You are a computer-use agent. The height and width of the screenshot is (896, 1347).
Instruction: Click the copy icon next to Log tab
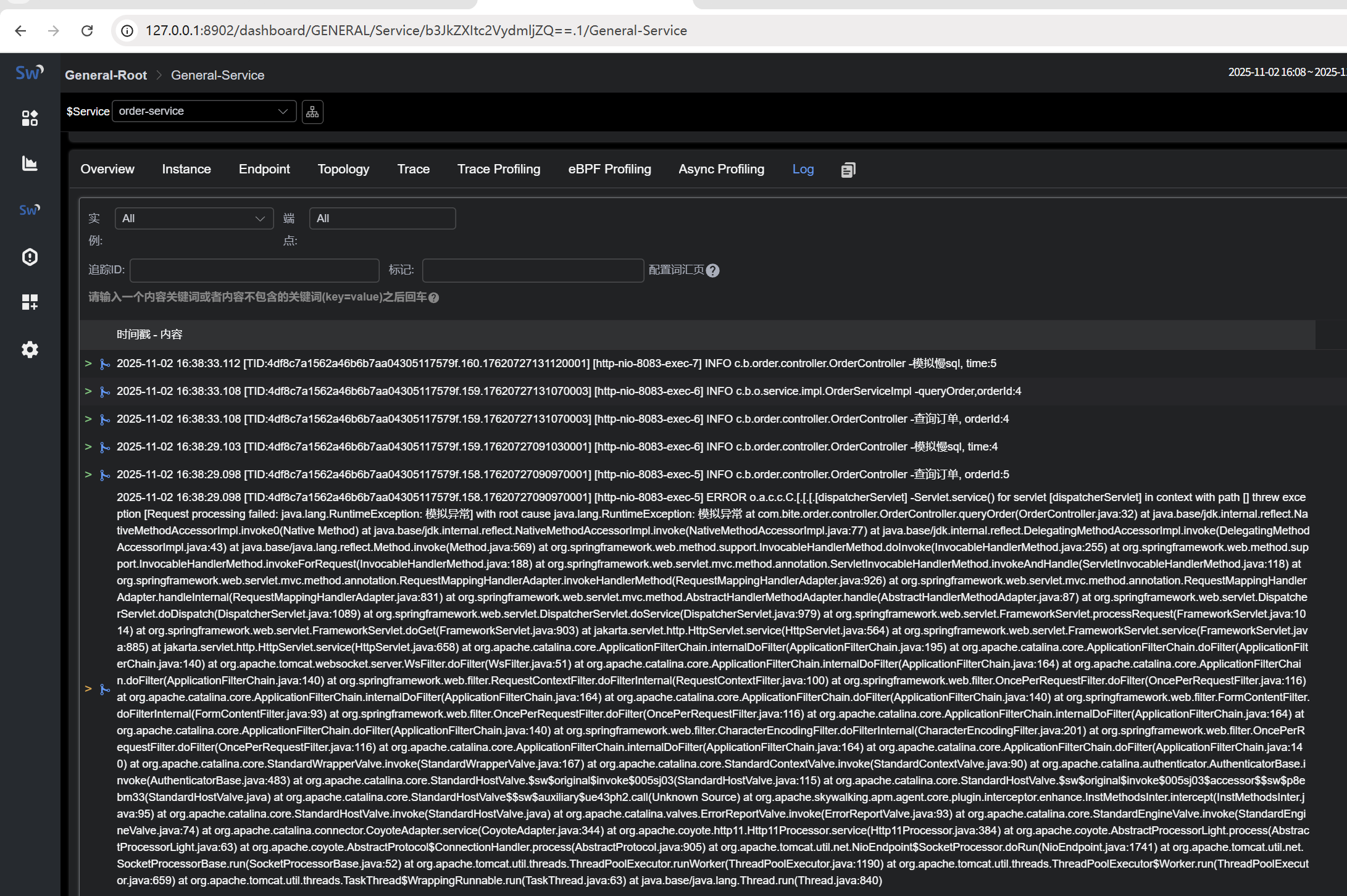click(x=848, y=170)
